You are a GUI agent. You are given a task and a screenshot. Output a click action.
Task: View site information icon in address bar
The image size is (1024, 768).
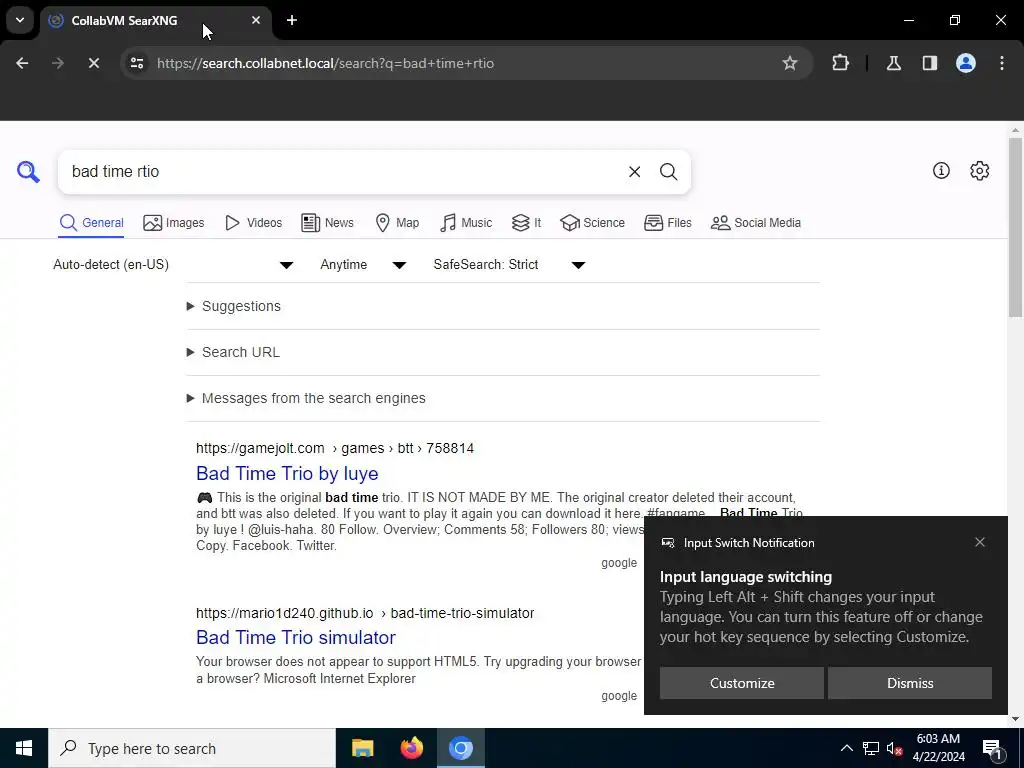137,63
